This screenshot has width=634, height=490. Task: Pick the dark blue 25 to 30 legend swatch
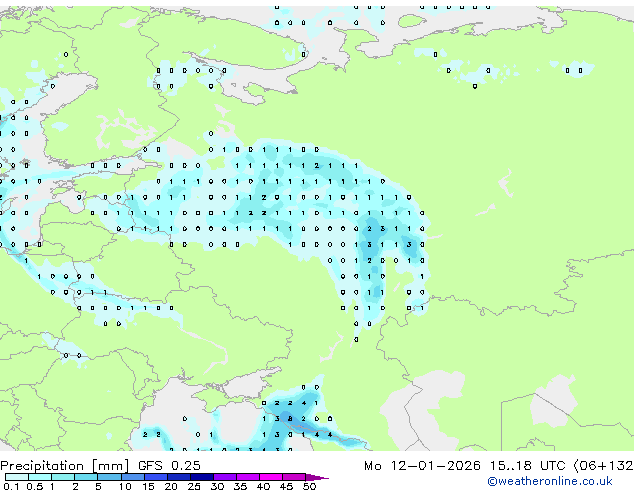(202, 477)
